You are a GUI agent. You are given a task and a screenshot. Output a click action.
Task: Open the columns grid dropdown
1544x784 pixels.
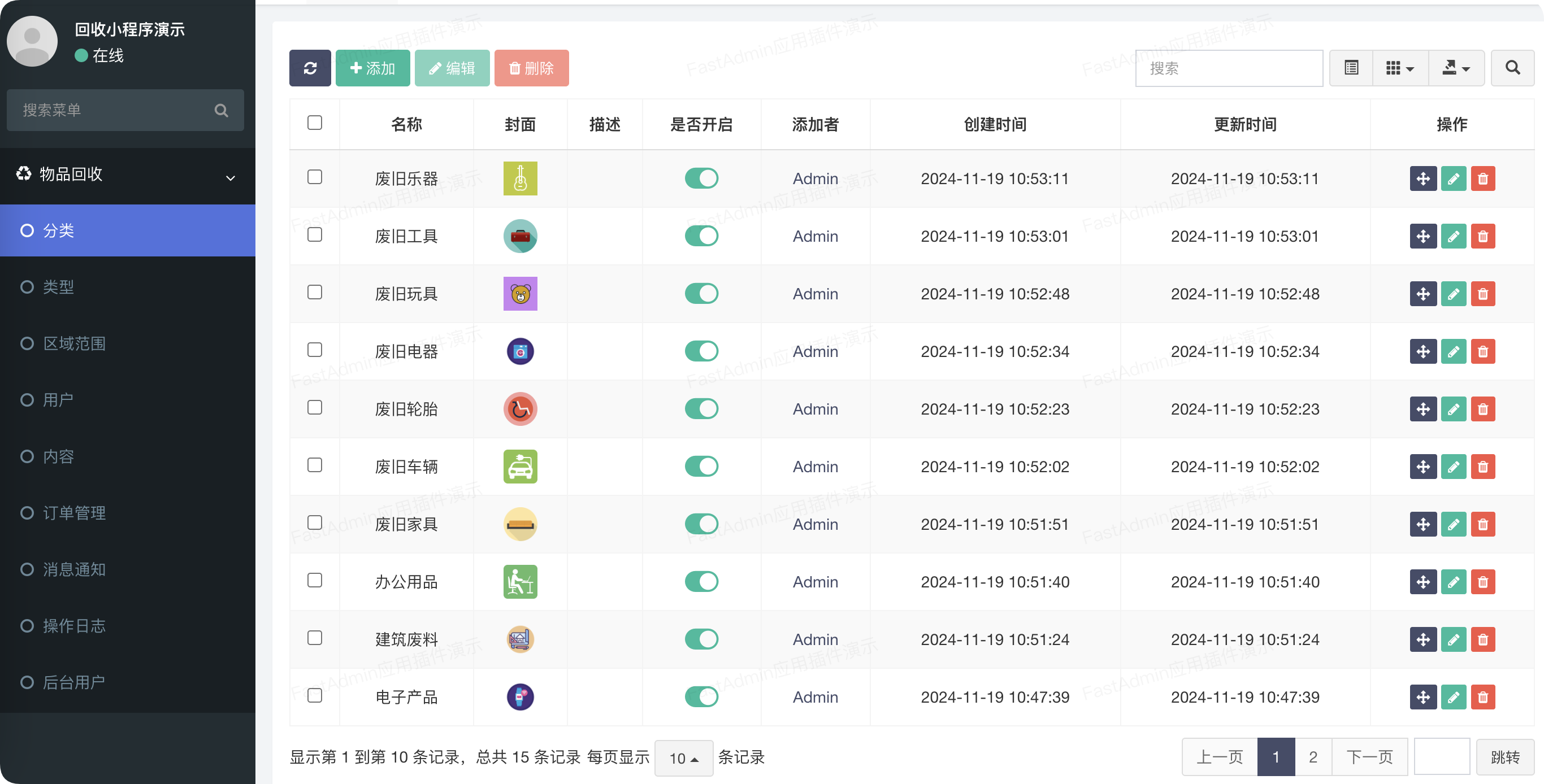(x=1400, y=68)
